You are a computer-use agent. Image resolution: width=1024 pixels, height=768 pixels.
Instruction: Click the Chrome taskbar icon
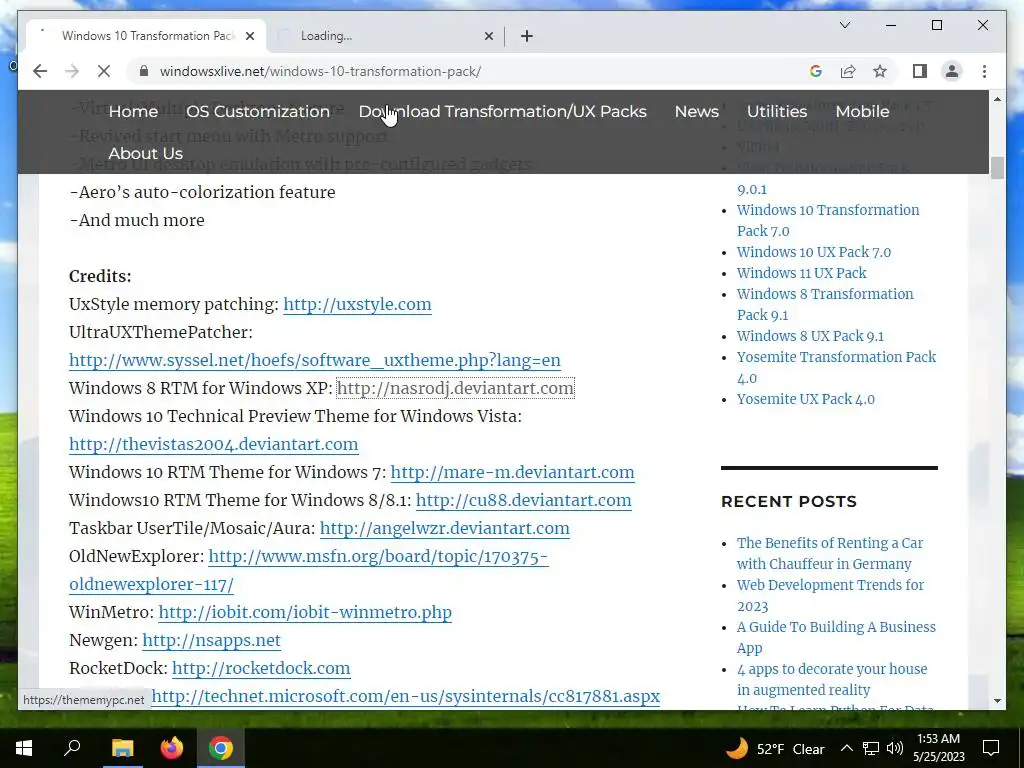pyautogui.click(x=221, y=748)
